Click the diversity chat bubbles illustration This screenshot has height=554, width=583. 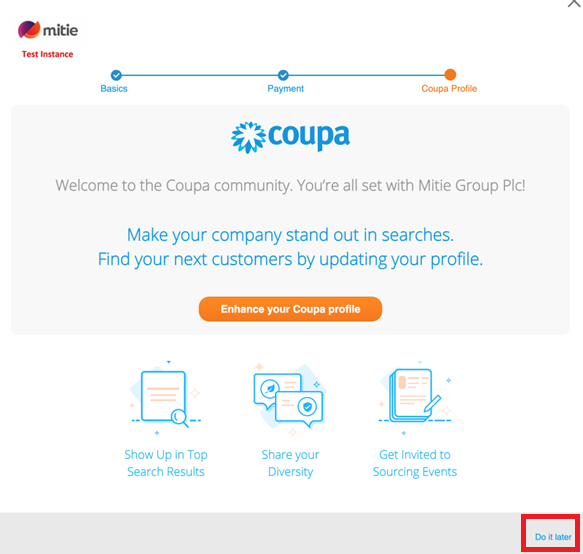[290, 399]
